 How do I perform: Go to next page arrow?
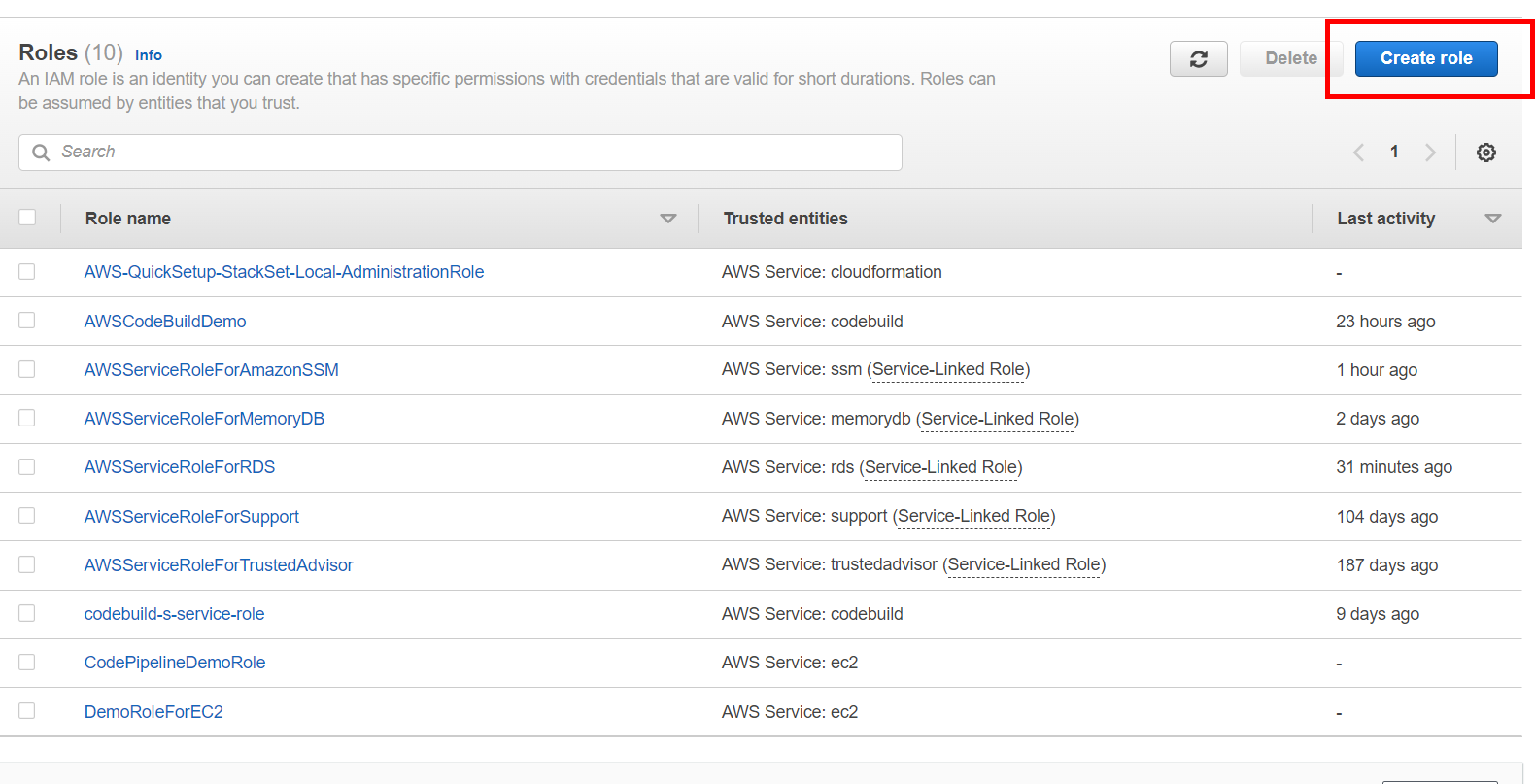1430,153
